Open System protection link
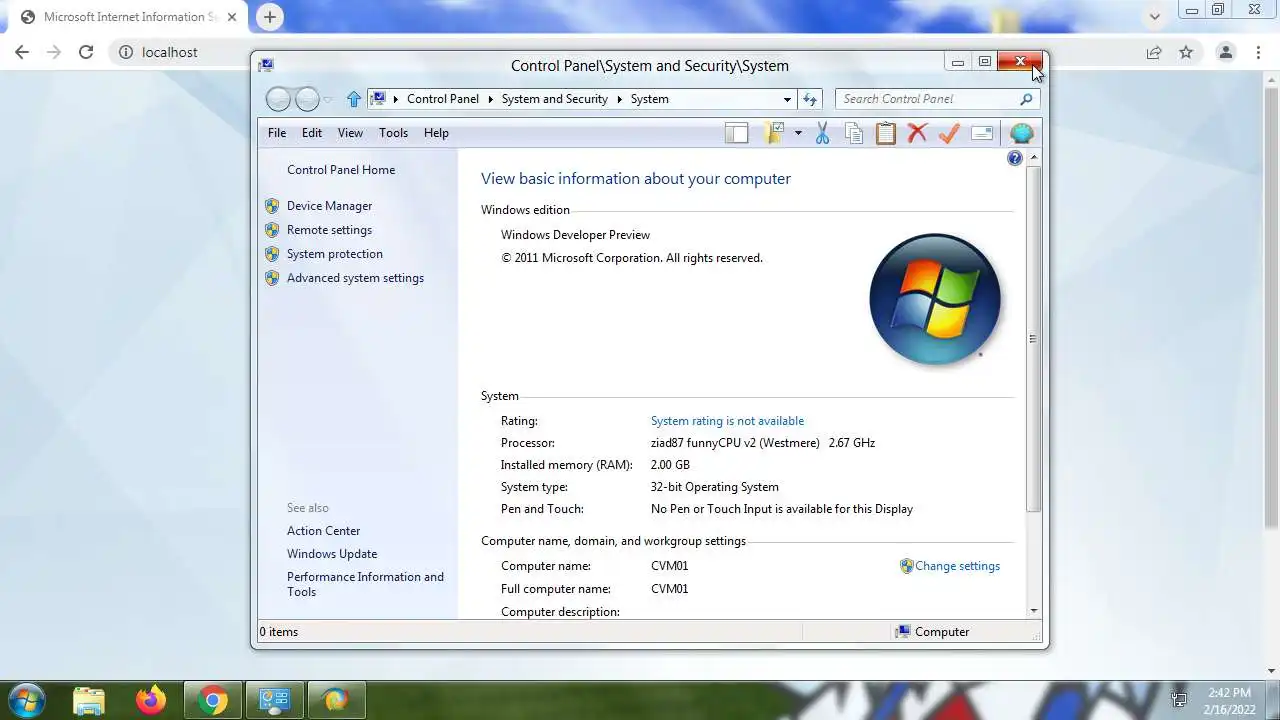The width and height of the screenshot is (1280, 720). coord(335,254)
